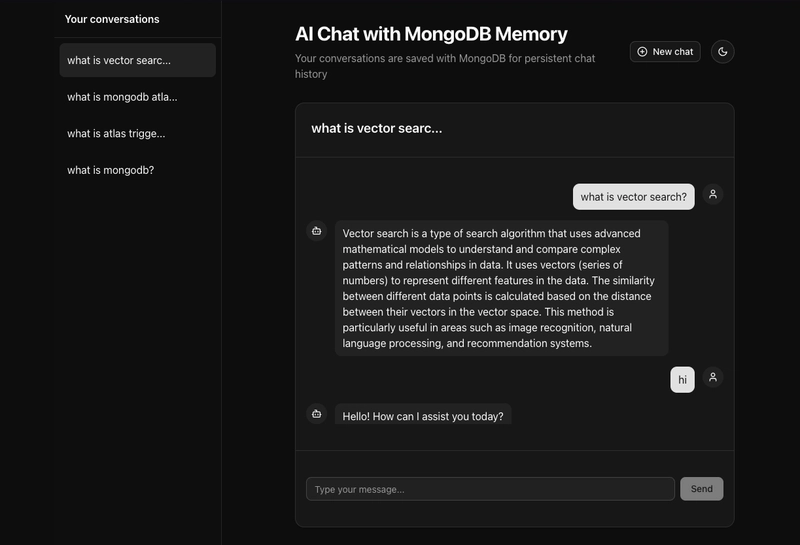Focus the Type your message field
Image resolution: width=800 pixels, height=545 pixels.
pos(490,489)
